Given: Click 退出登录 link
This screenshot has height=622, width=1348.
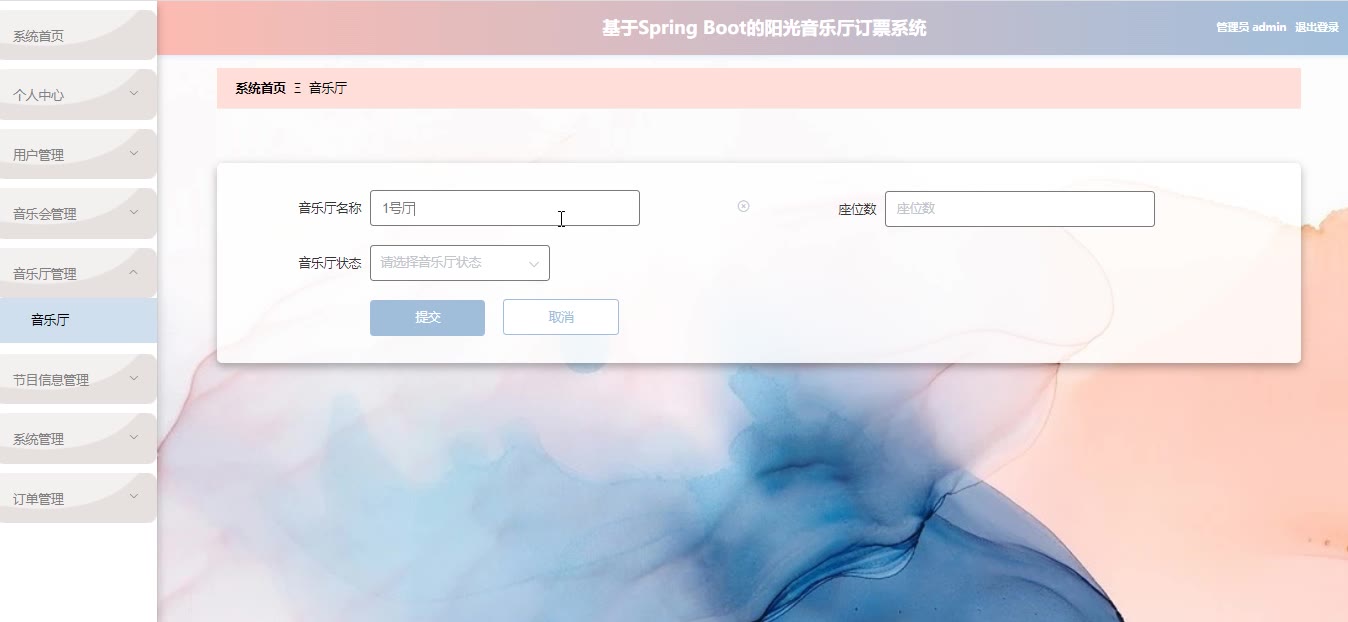Looking at the screenshot, I should tap(1317, 27).
